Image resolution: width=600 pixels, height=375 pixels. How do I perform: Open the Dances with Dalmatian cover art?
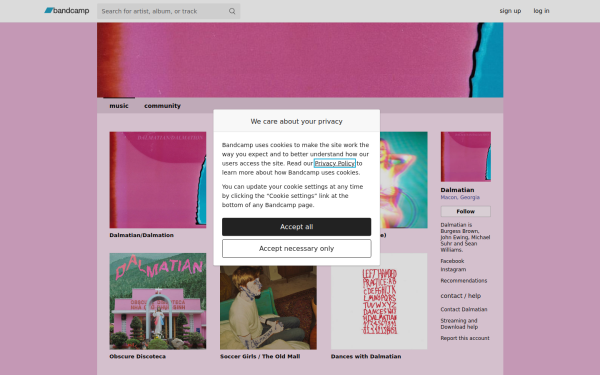coord(379,301)
